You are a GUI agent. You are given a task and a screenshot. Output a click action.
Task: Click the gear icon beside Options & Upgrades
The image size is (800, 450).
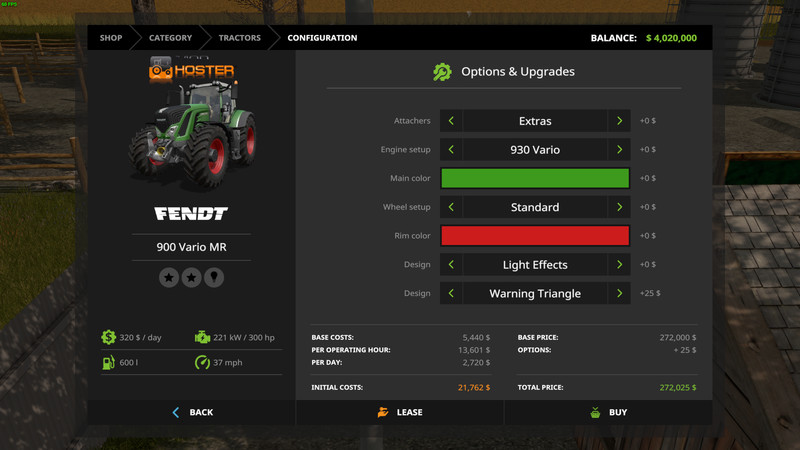(442, 72)
